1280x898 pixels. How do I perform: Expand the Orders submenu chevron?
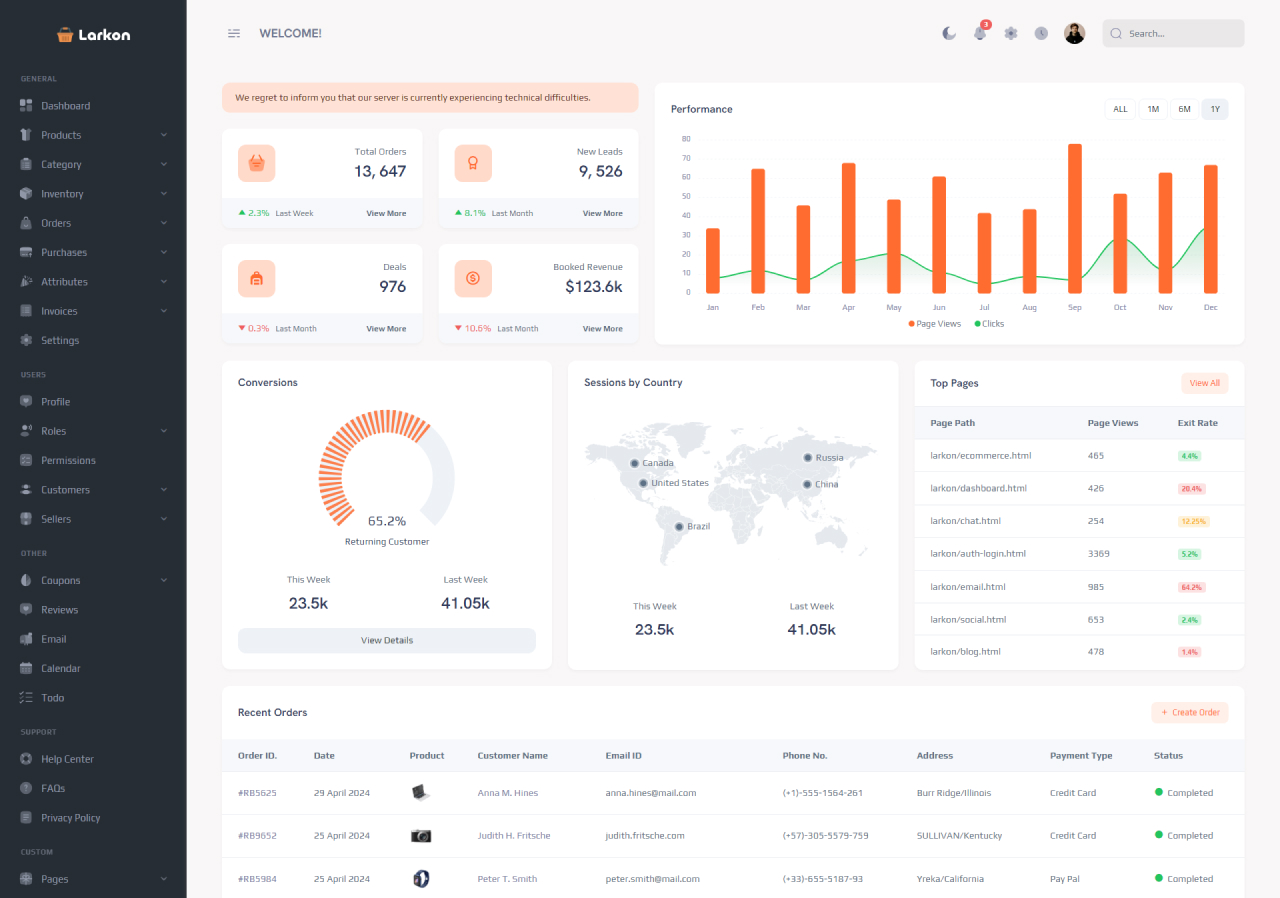point(164,223)
